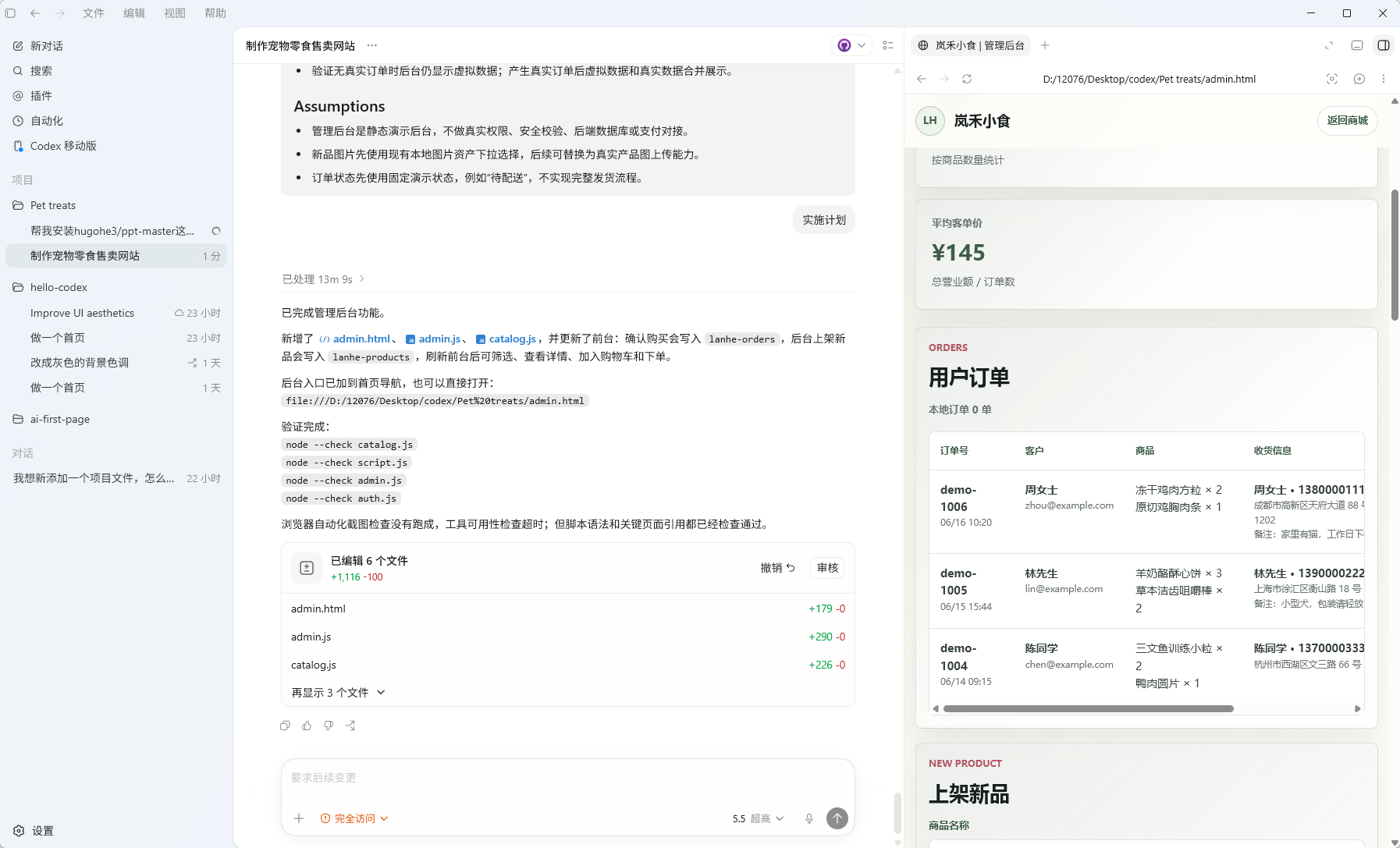Viewport: 1400px width, 848px height.
Task: Expand 再显示 3 个文件
Action: tap(338, 693)
